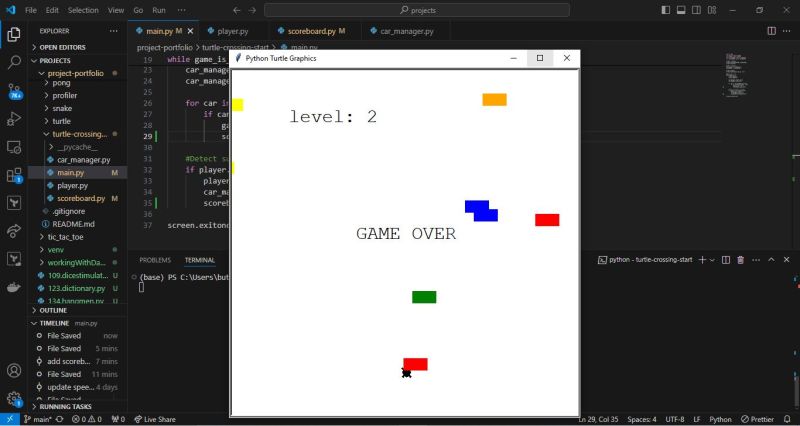Open the Manage gear icon

[14, 398]
